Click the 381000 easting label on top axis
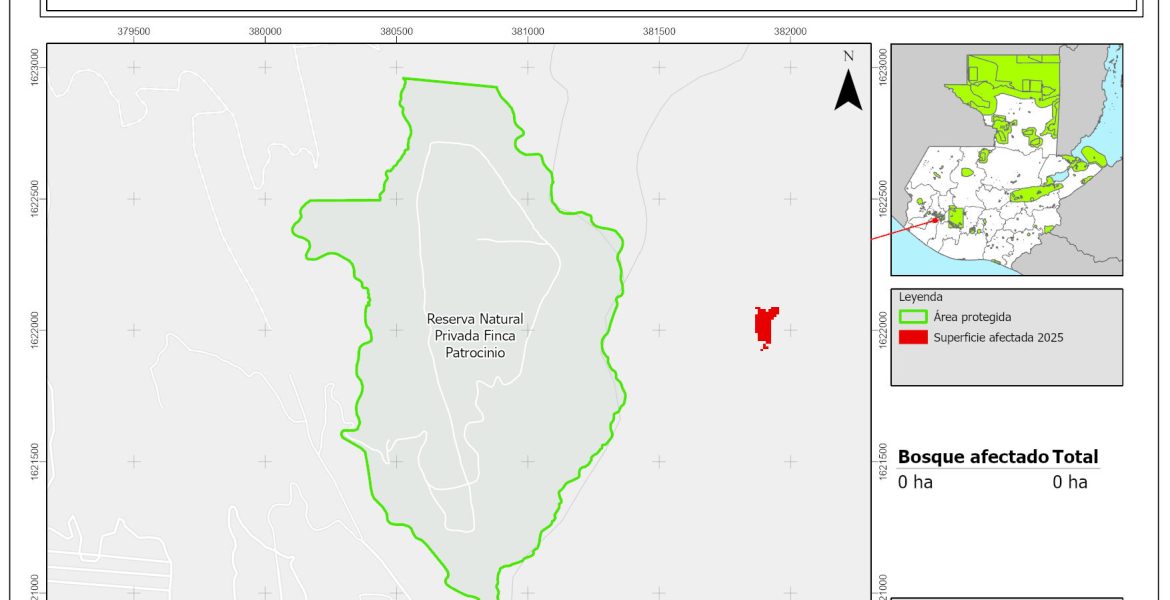Image resolution: width=1170 pixels, height=600 pixels. [528, 32]
